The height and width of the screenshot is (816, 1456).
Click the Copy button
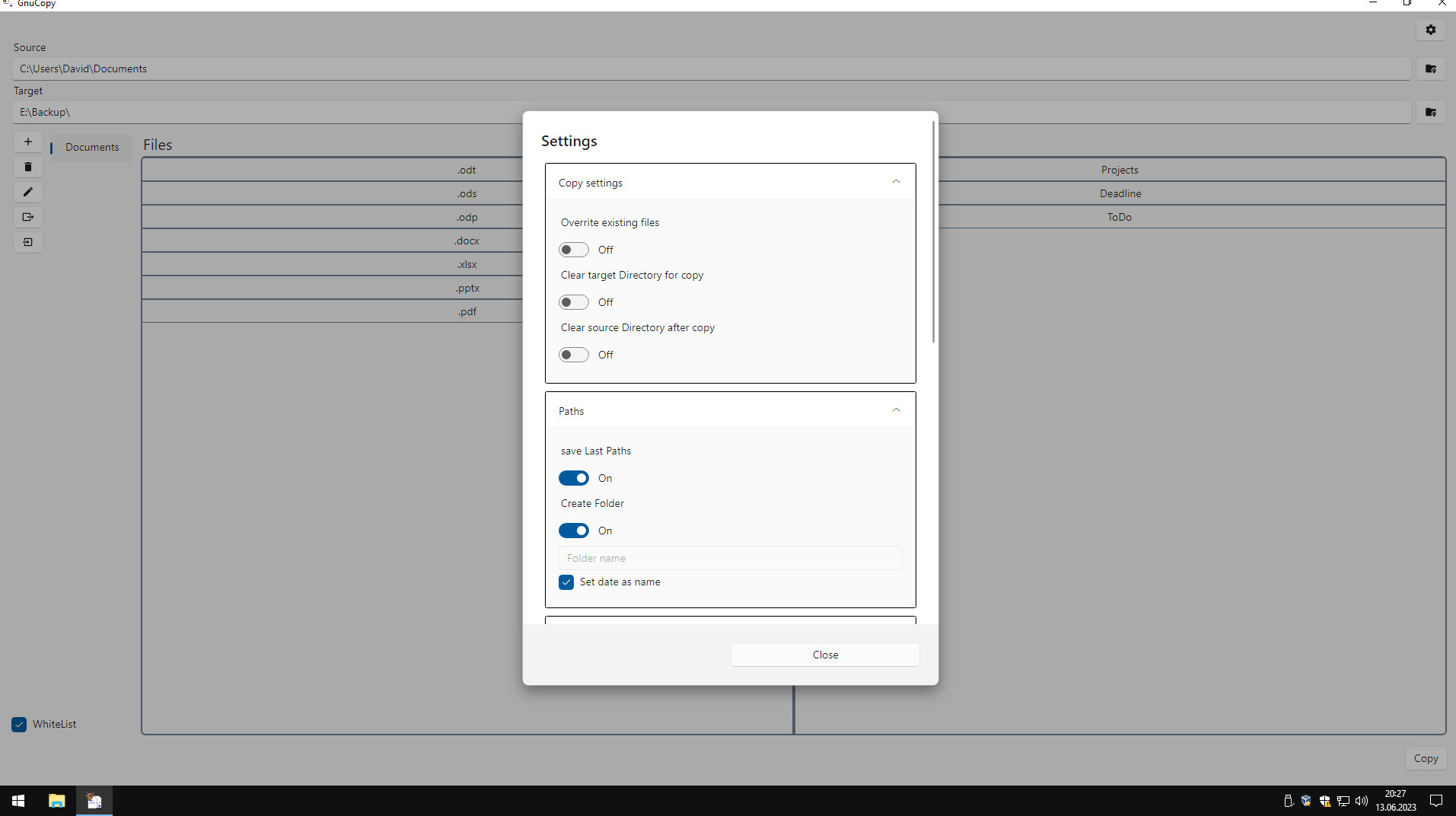tap(1426, 758)
